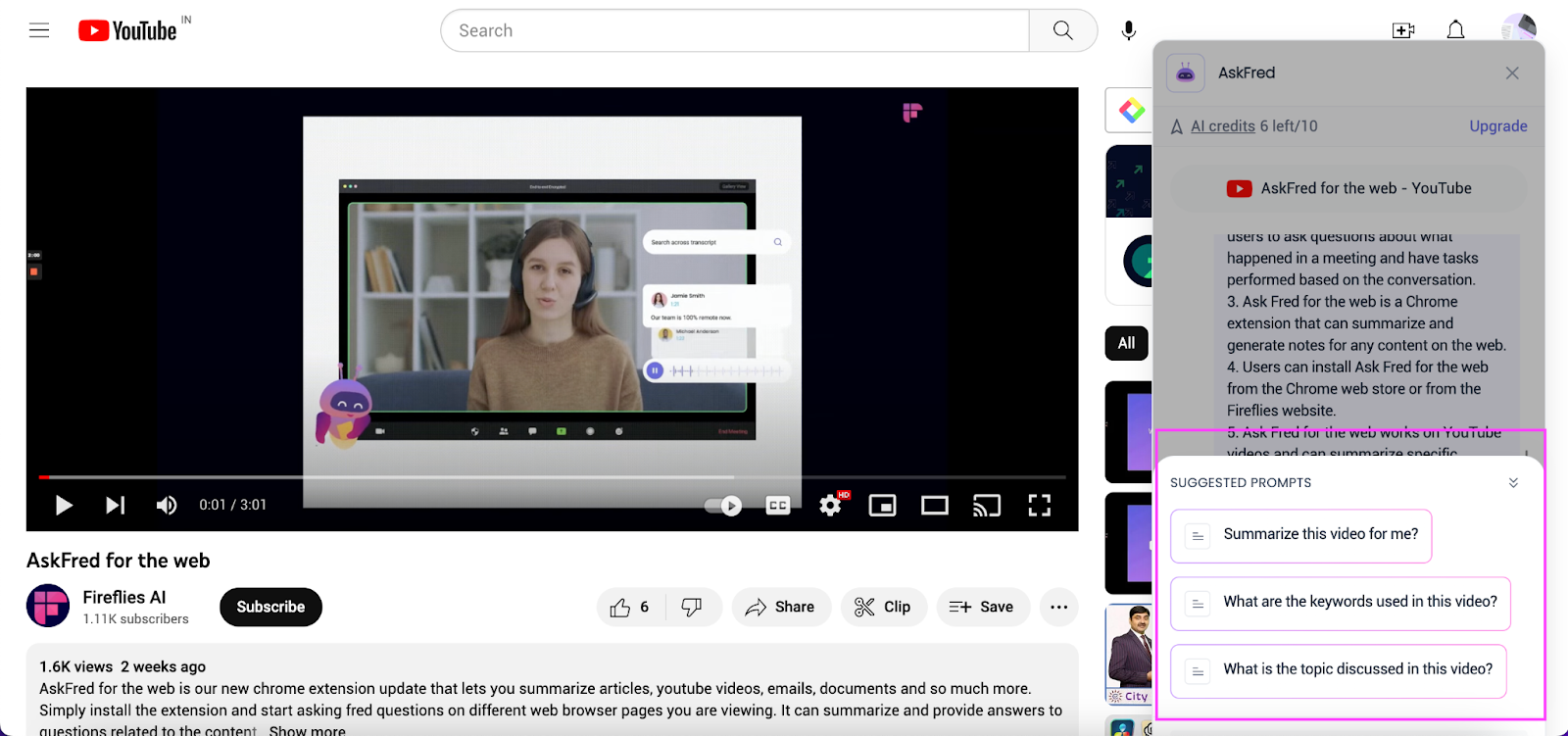Mute the video volume

pyautogui.click(x=167, y=505)
